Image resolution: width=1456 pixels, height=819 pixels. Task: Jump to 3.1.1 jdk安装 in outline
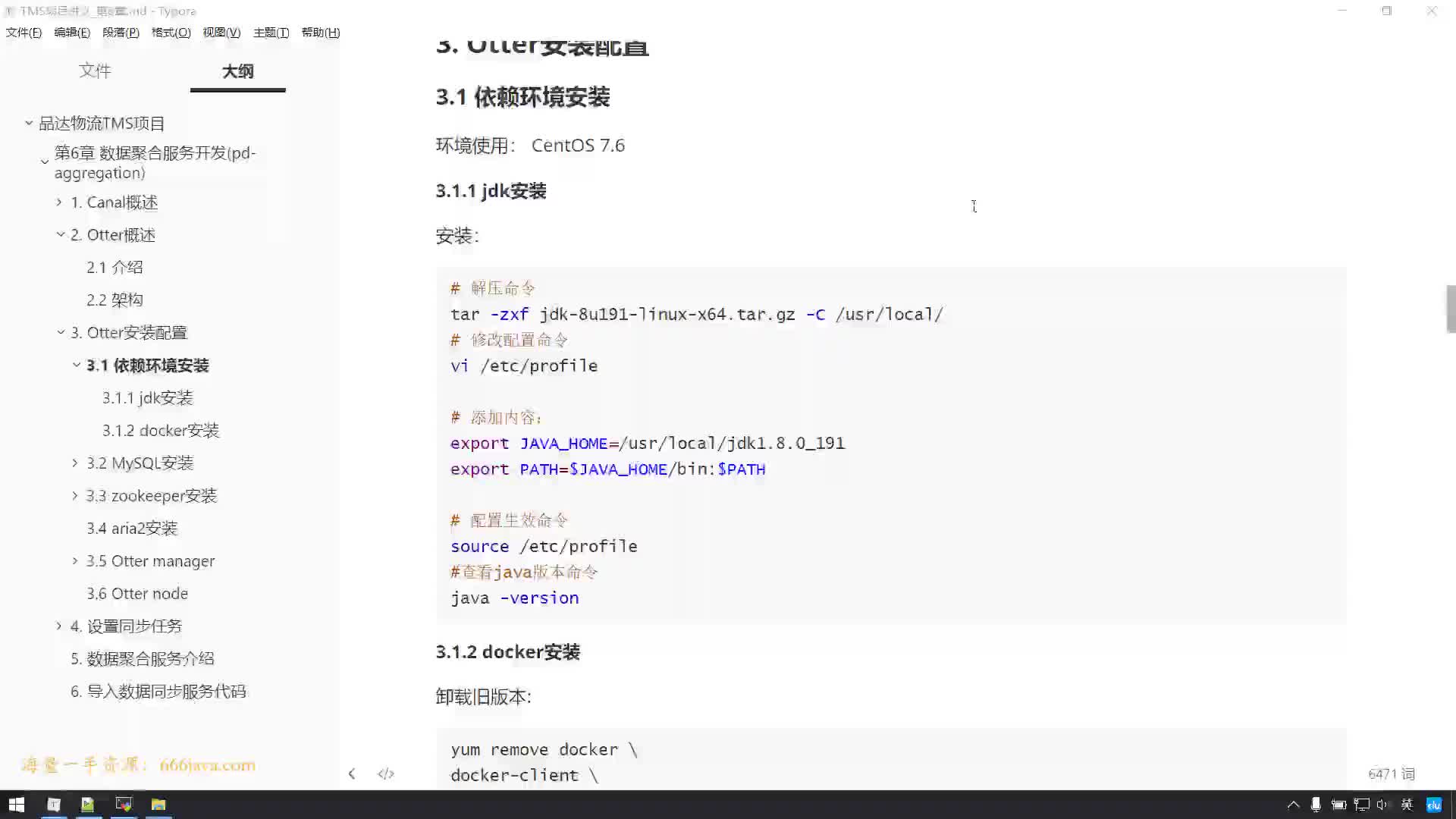pyautogui.click(x=148, y=397)
